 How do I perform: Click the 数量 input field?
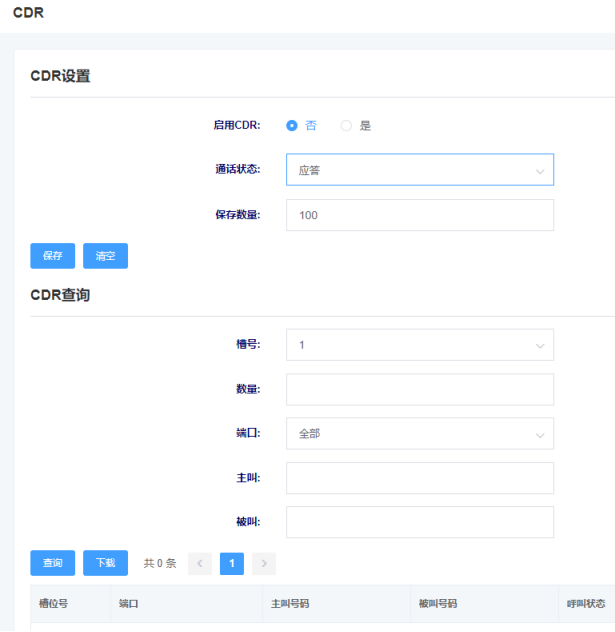pos(420,389)
